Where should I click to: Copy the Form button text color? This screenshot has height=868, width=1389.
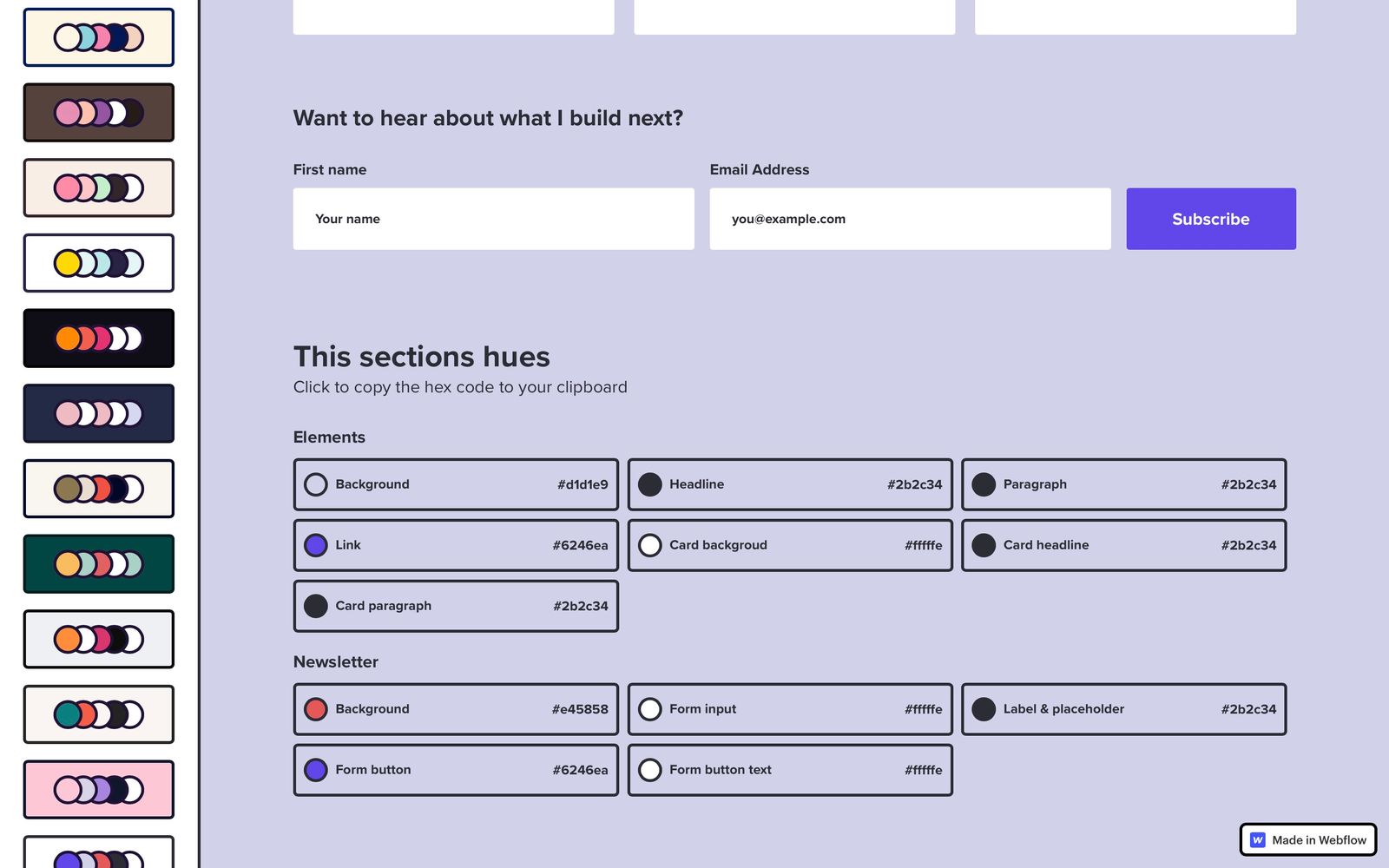click(790, 770)
